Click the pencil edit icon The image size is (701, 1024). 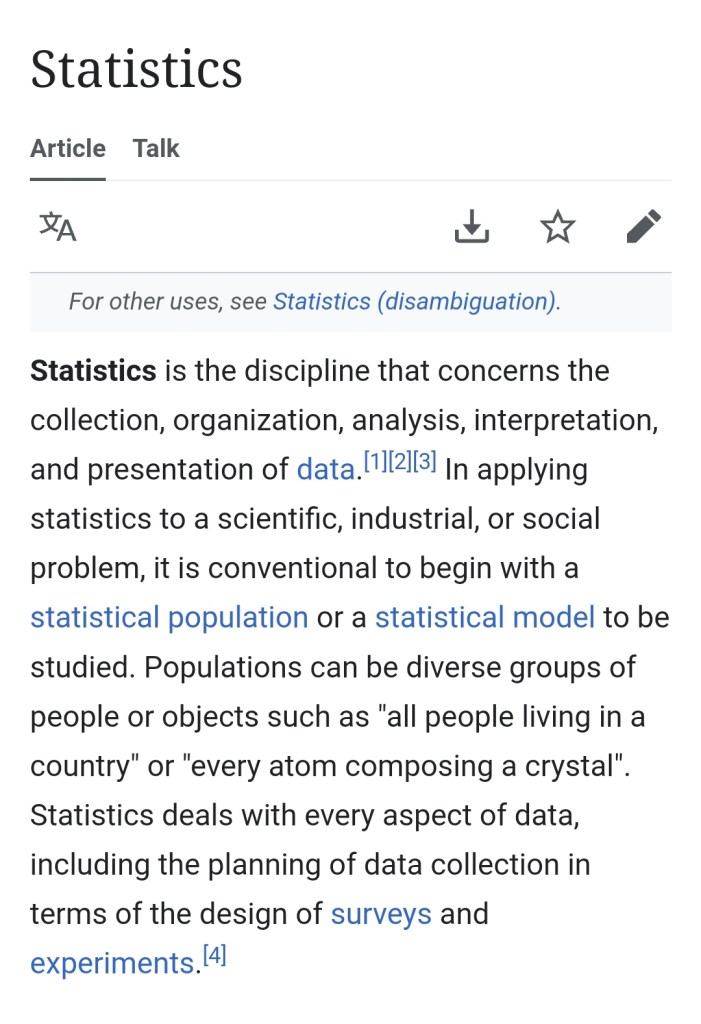click(643, 227)
